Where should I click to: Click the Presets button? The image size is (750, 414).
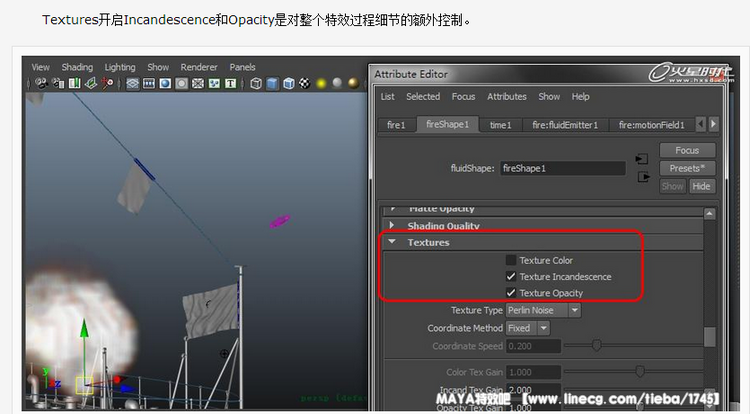(687, 168)
